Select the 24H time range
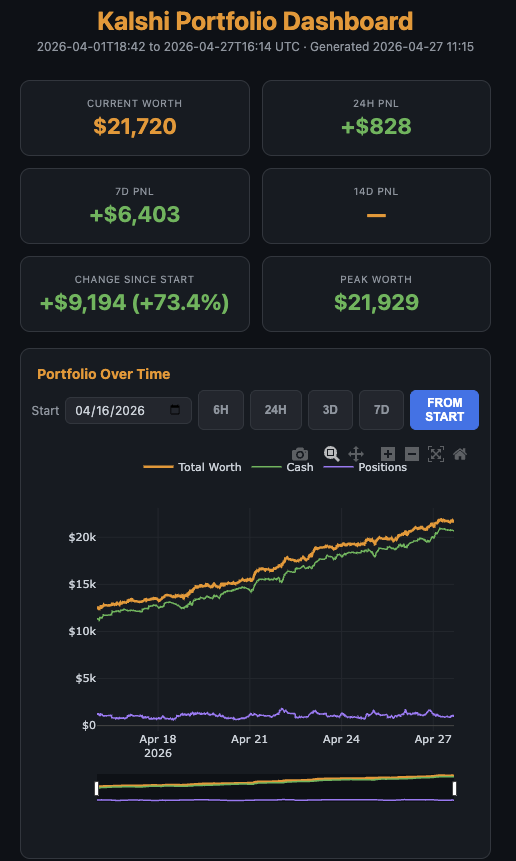The height and width of the screenshot is (861, 516). (276, 410)
